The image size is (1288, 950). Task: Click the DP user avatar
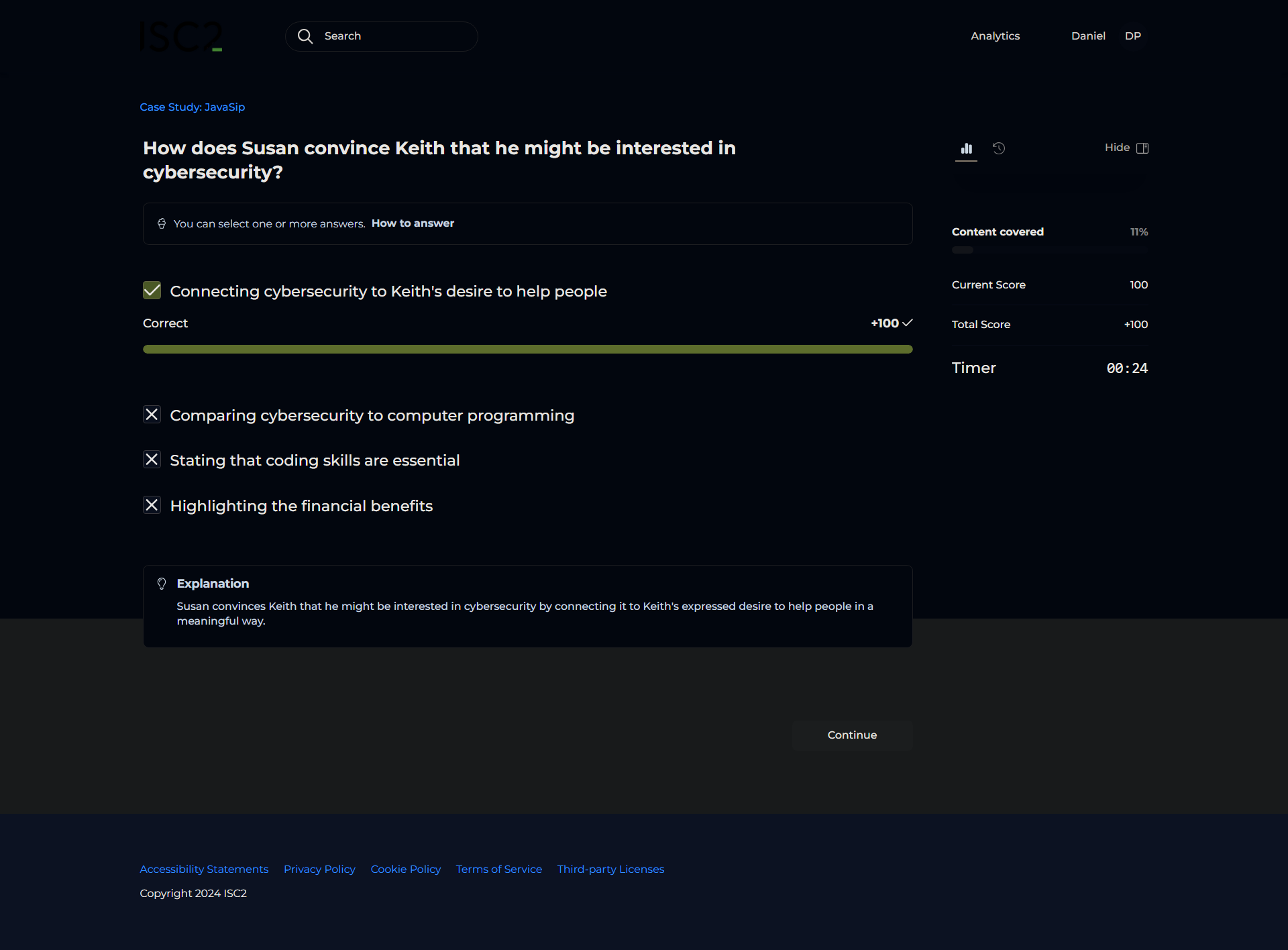[1132, 36]
